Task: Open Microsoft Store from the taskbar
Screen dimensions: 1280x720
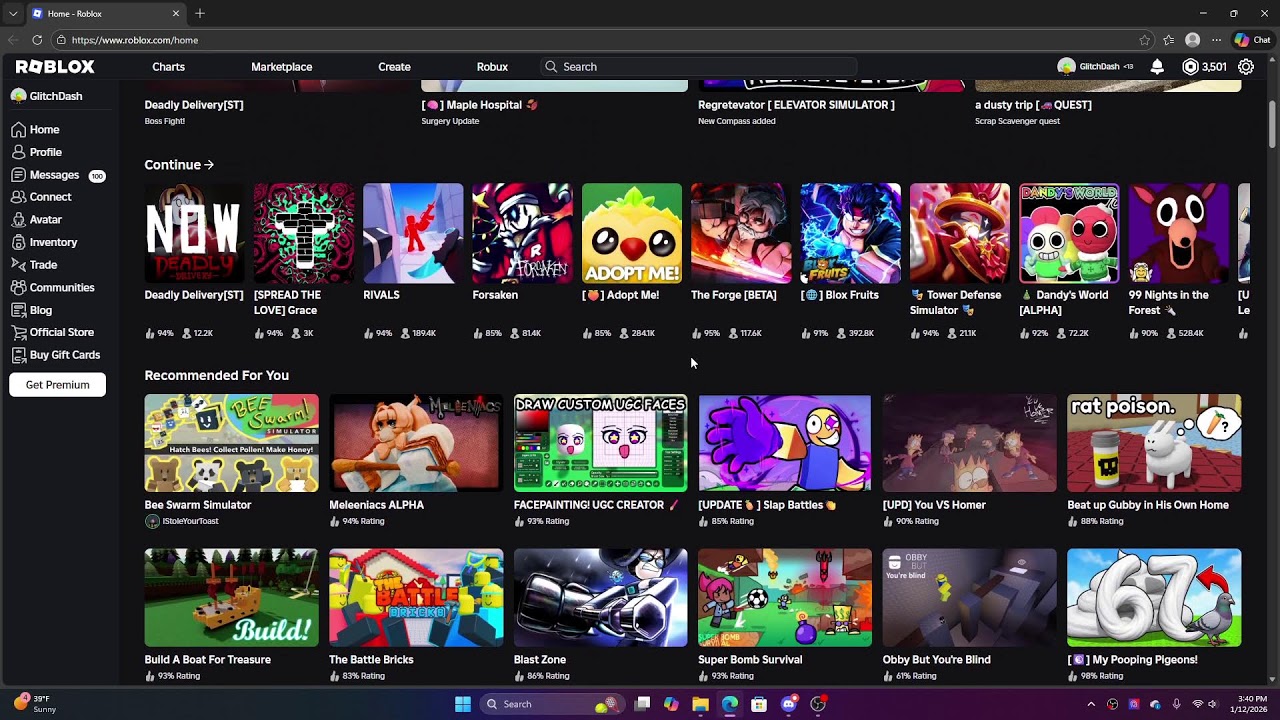Action: 759,704
